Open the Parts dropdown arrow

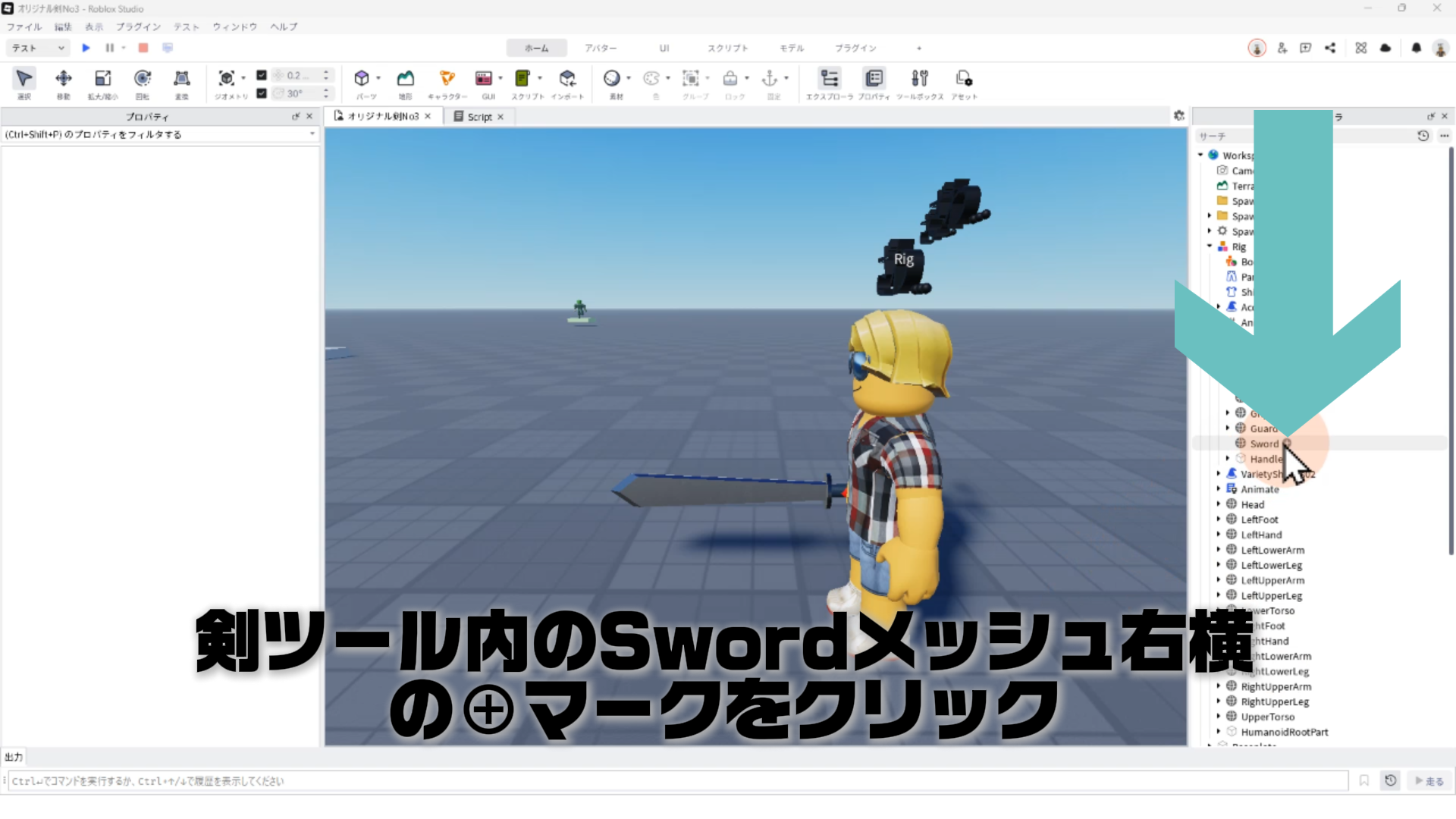coord(378,78)
